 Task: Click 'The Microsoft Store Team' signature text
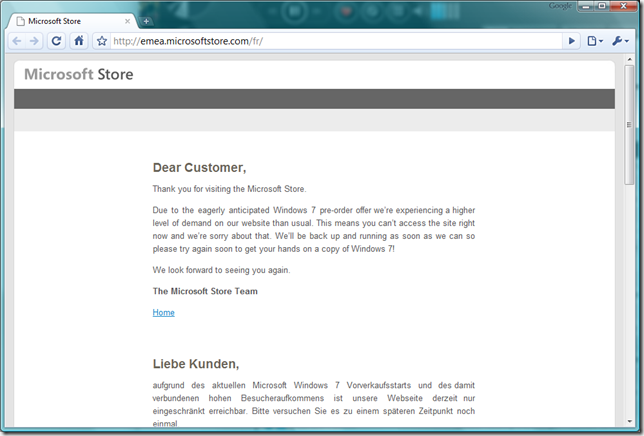click(205, 291)
